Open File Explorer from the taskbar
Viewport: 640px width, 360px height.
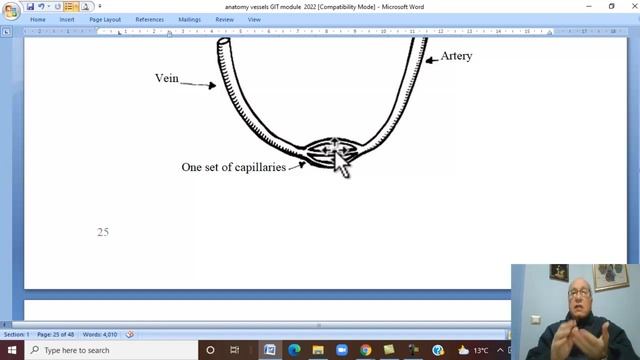click(x=318, y=350)
